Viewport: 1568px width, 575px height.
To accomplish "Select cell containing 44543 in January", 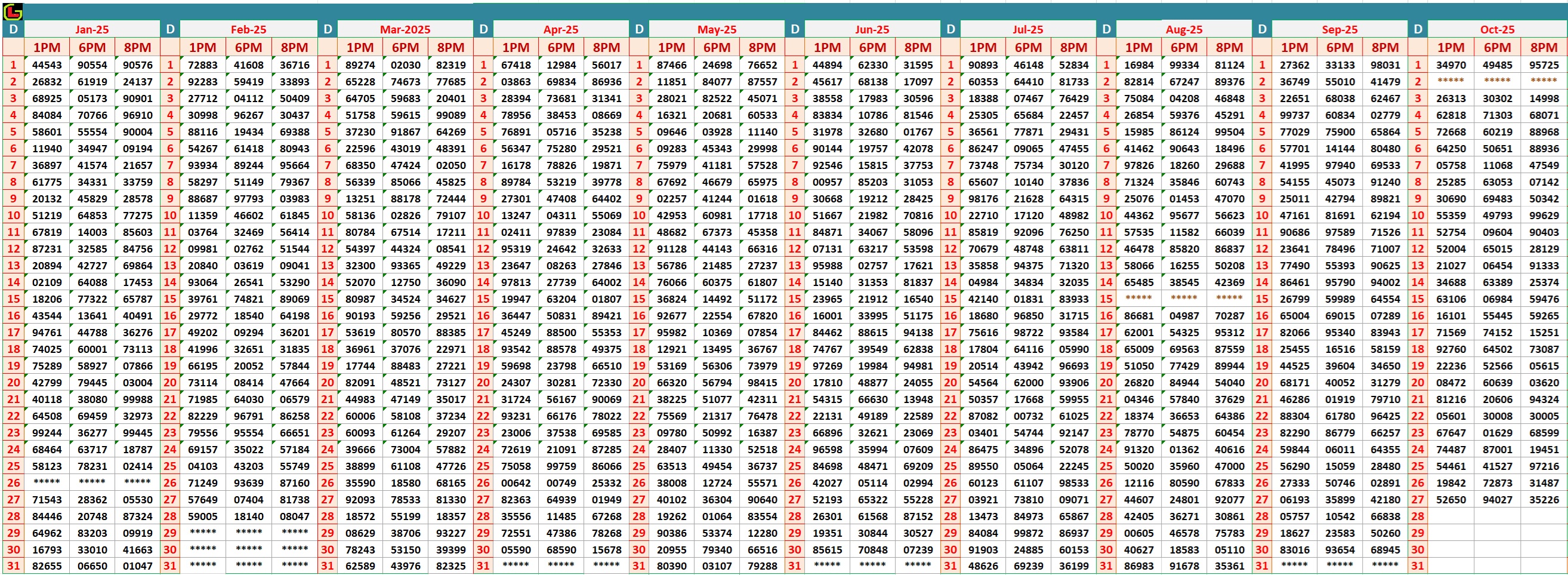I will pyautogui.click(x=47, y=65).
